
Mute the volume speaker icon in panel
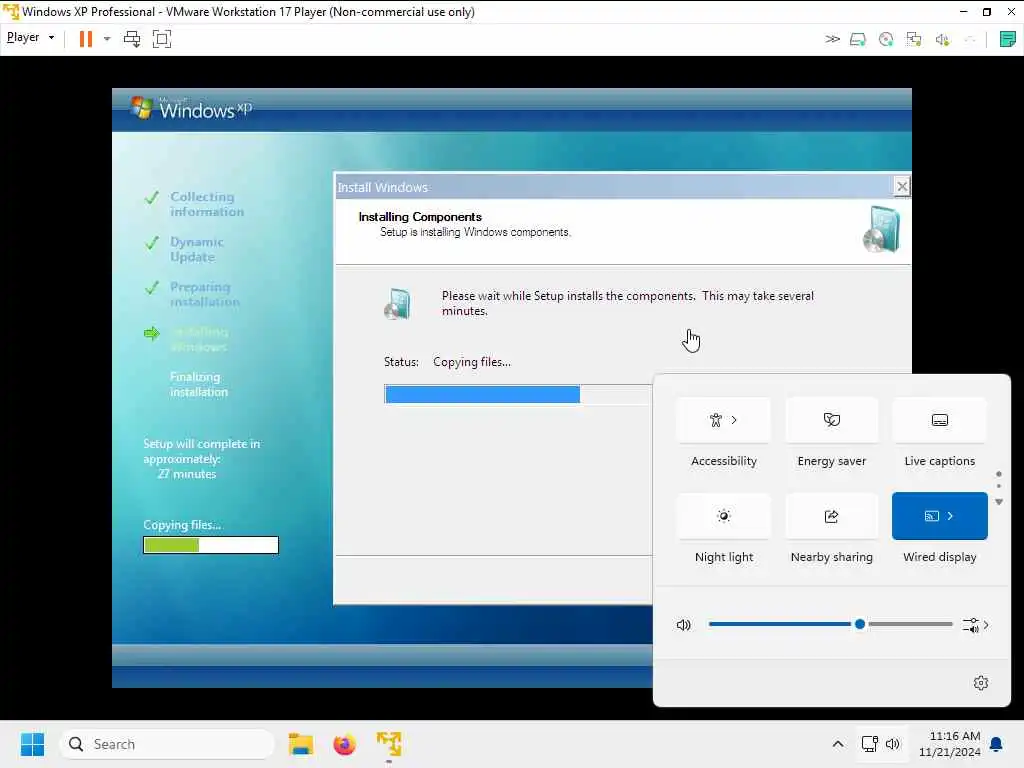pyautogui.click(x=684, y=625)
